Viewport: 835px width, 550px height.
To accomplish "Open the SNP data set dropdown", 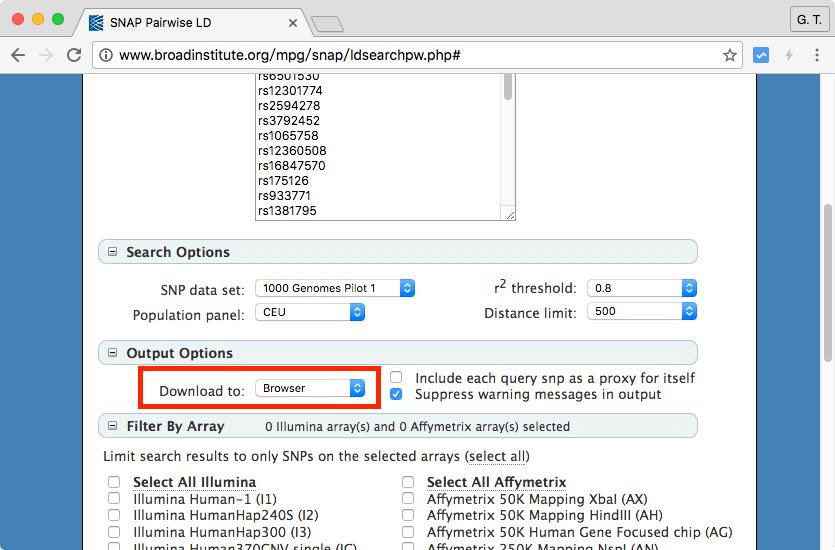I will [334, 288].
